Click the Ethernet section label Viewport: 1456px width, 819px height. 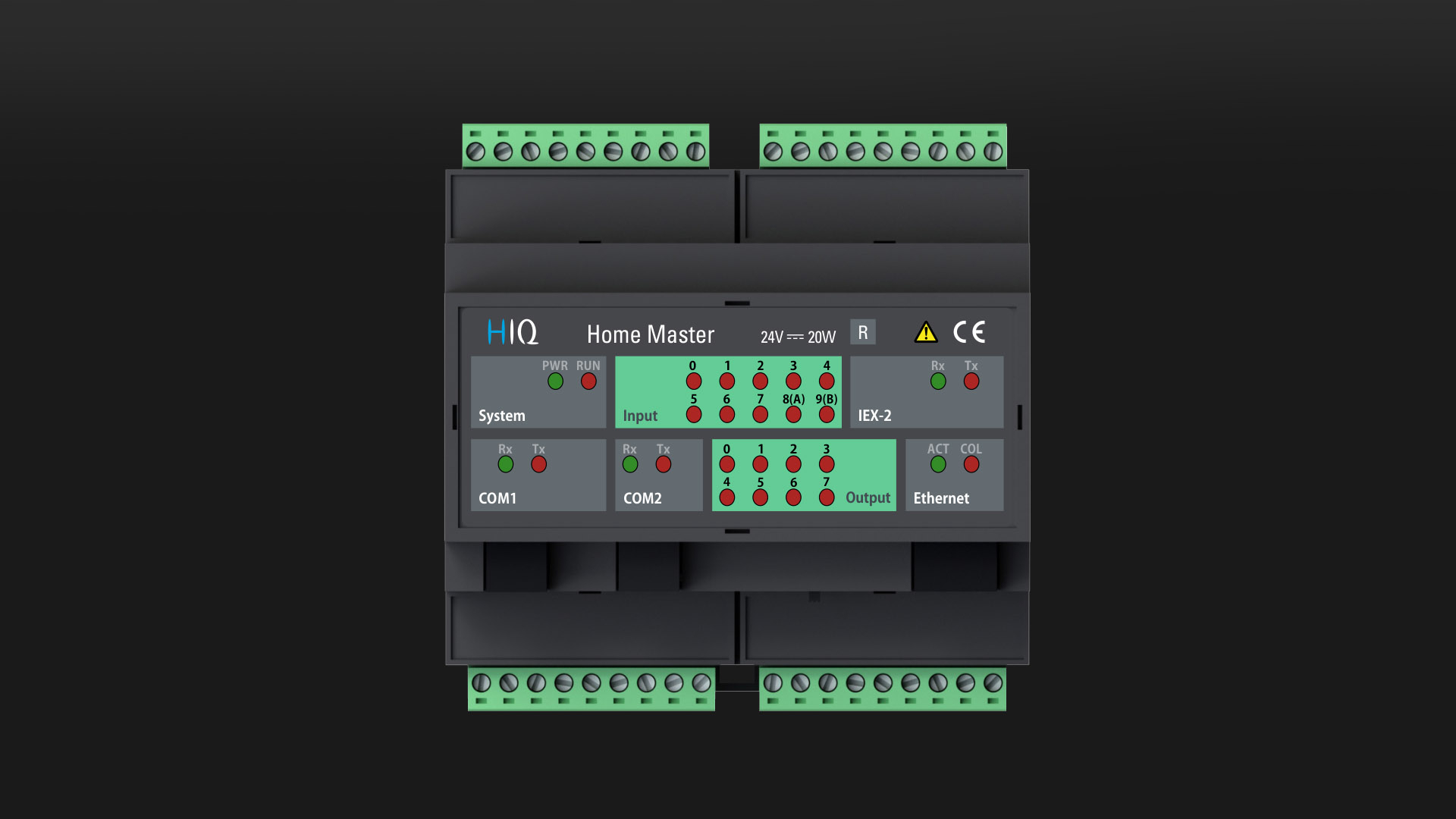(x=941, y=498)
